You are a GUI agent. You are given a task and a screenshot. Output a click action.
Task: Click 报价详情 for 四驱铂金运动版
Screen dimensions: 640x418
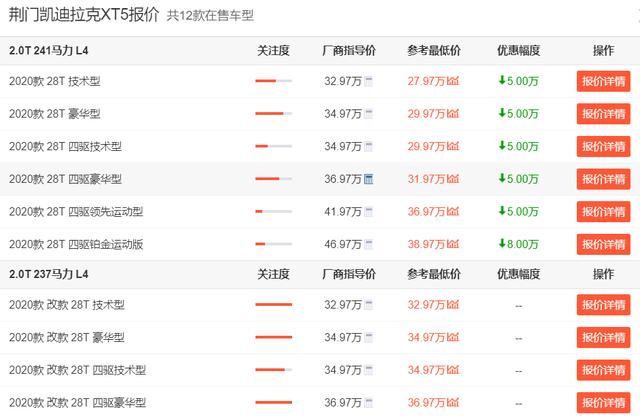click(603, 245)
